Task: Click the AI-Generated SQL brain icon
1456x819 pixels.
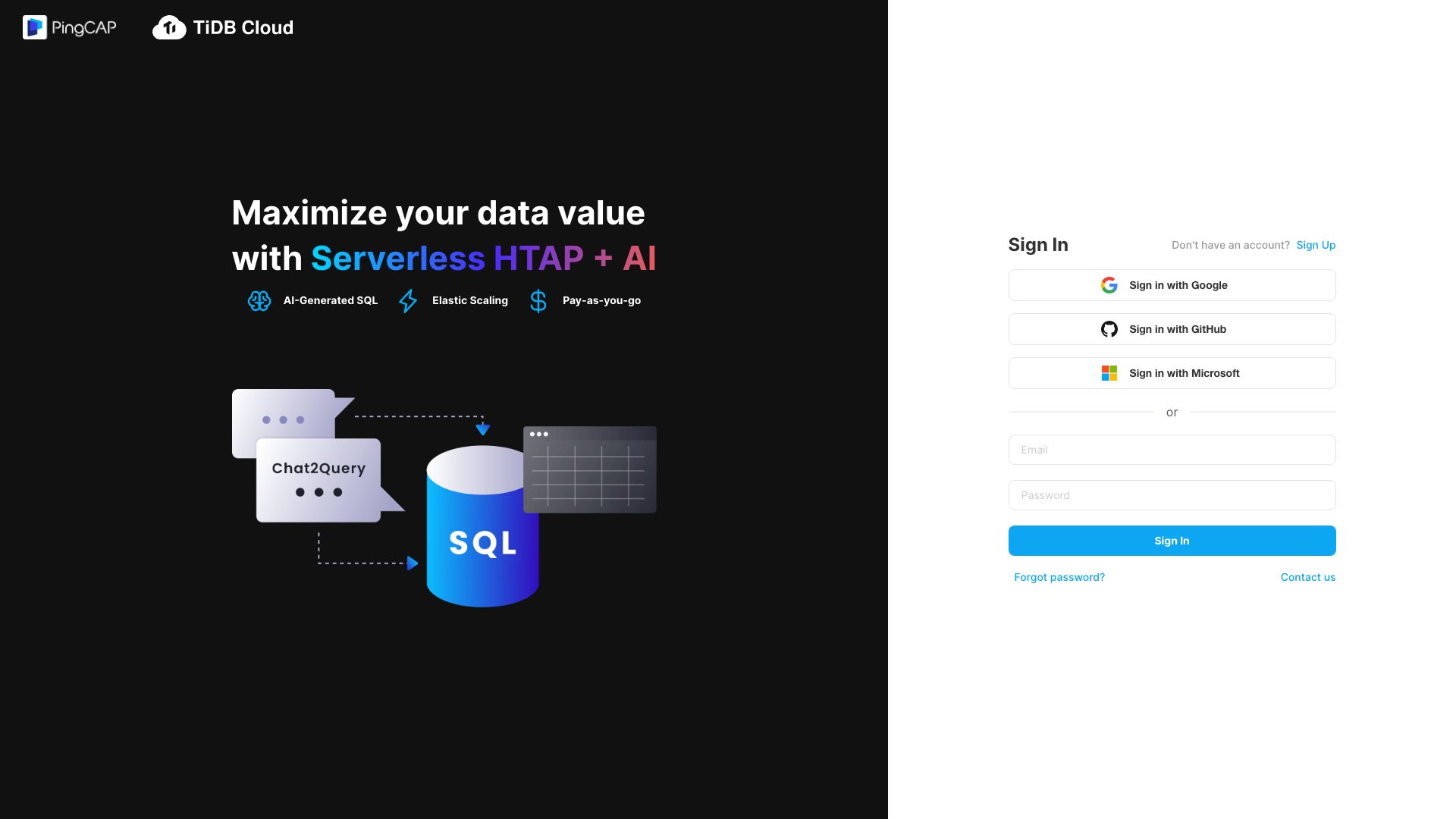Action: (259, 301)
